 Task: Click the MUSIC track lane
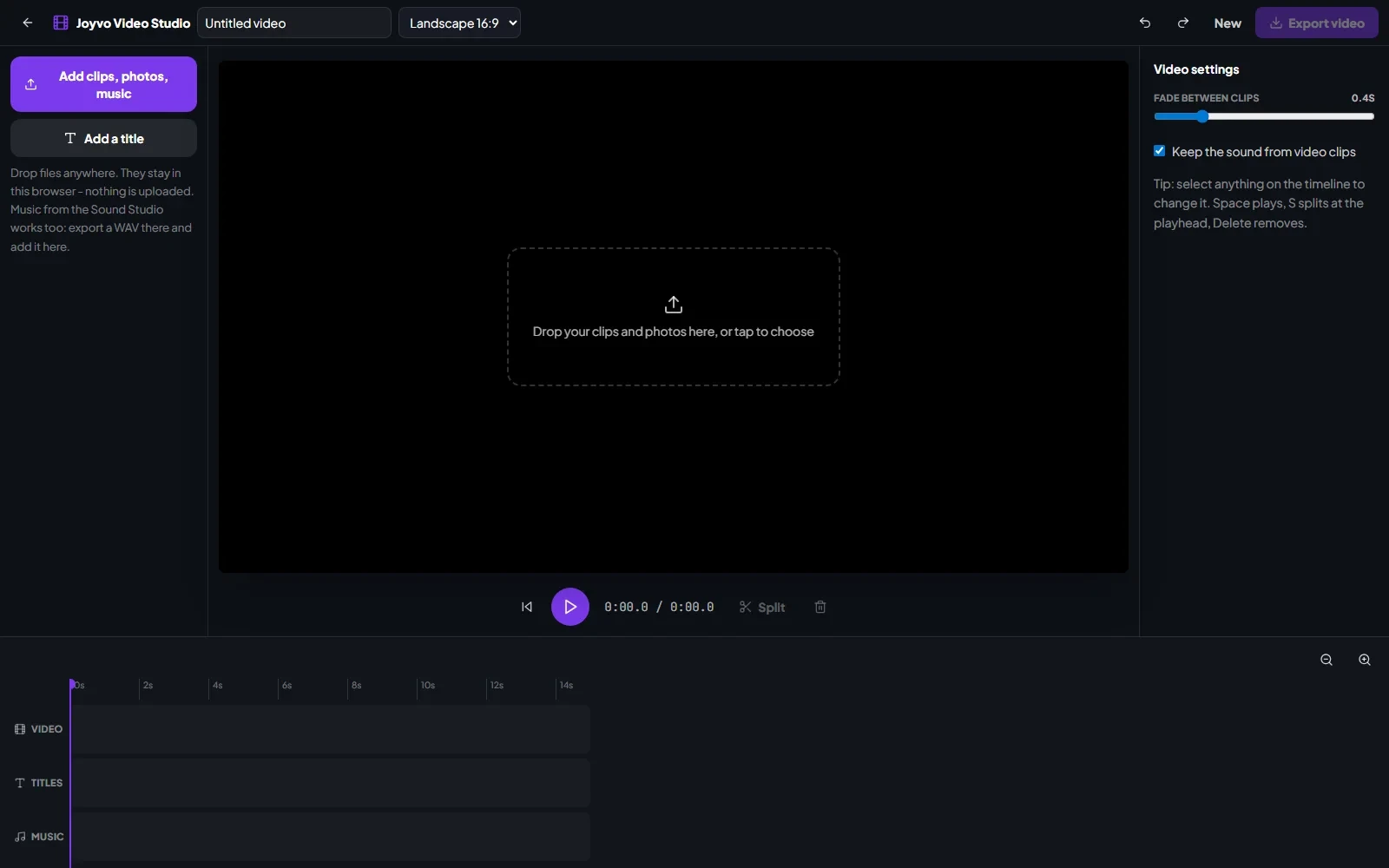coord(330,837)
